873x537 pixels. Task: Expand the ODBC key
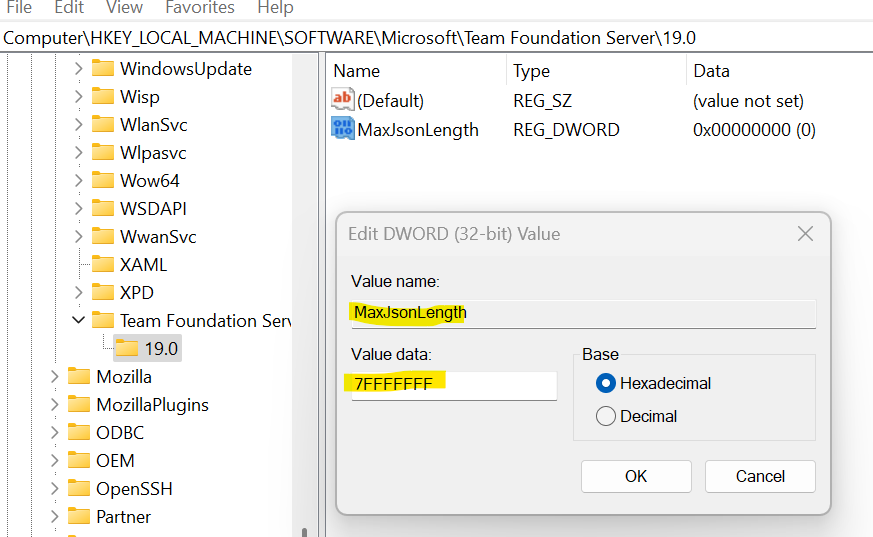[x=55, y=432]
